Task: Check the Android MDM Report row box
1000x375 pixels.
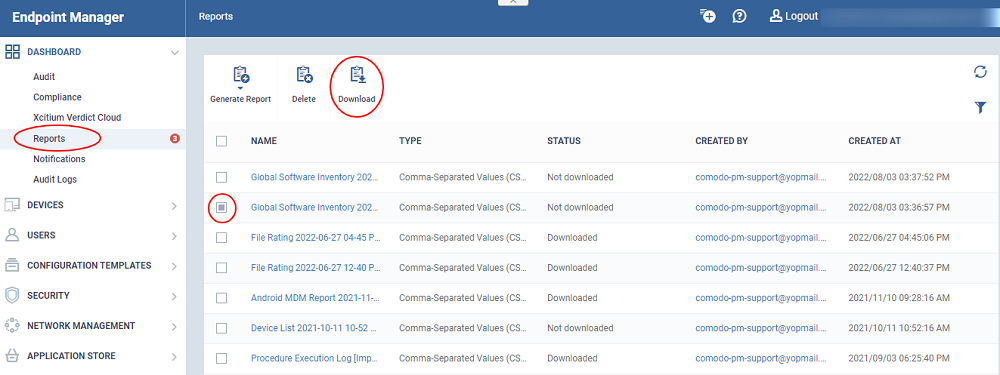Action: pyautogui.click(x=221, y=298)
